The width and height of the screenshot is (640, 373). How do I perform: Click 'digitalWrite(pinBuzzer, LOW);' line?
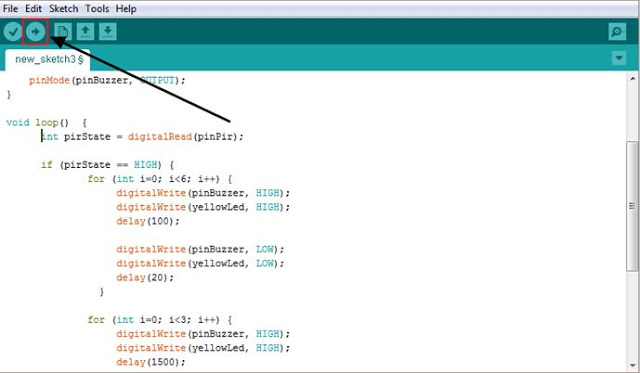pos(200,249)
